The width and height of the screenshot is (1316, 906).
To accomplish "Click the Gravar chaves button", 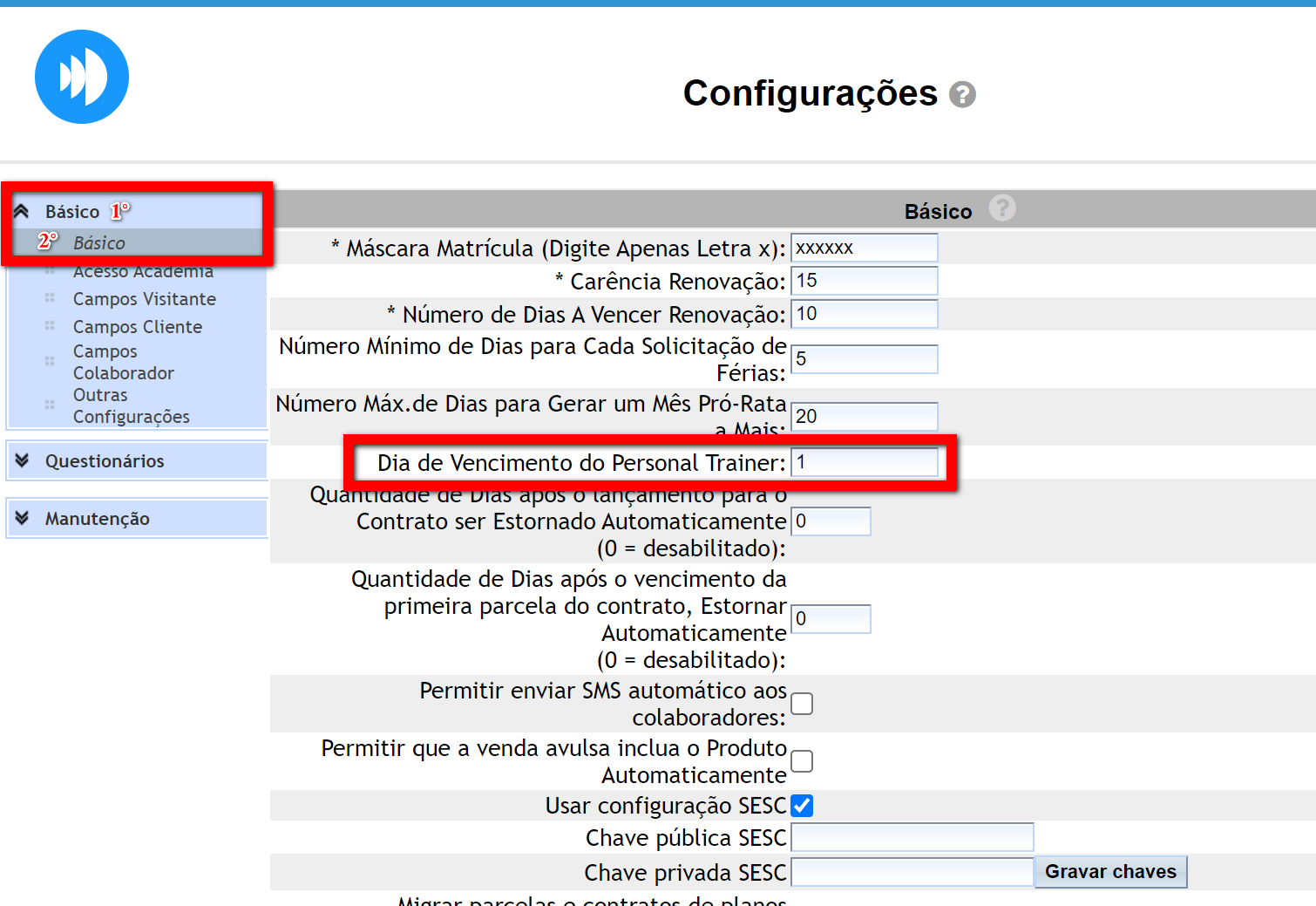I will pos(1109,872).
